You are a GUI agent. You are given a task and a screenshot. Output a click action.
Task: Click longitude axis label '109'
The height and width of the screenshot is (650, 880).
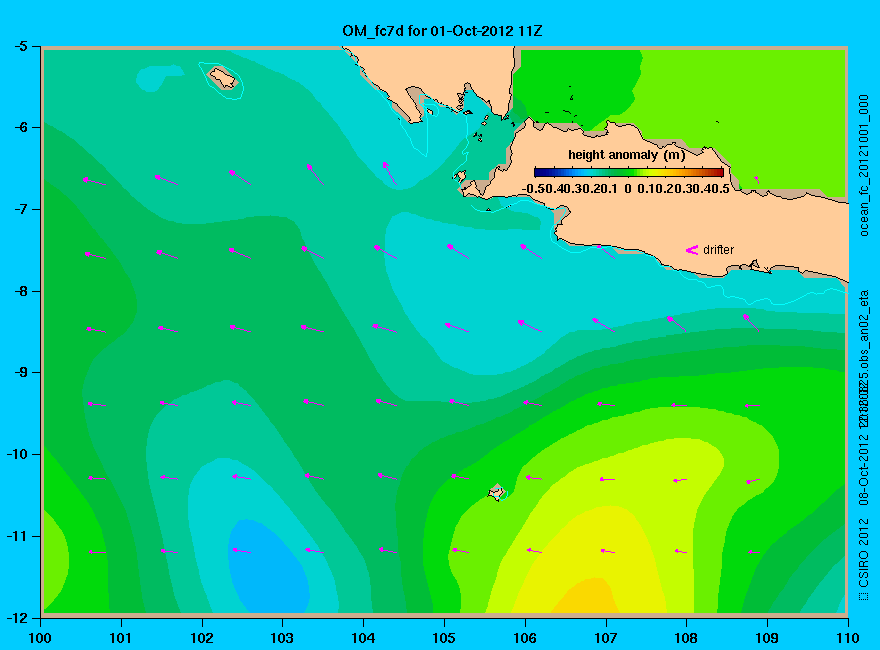click(x=767, y=638)
